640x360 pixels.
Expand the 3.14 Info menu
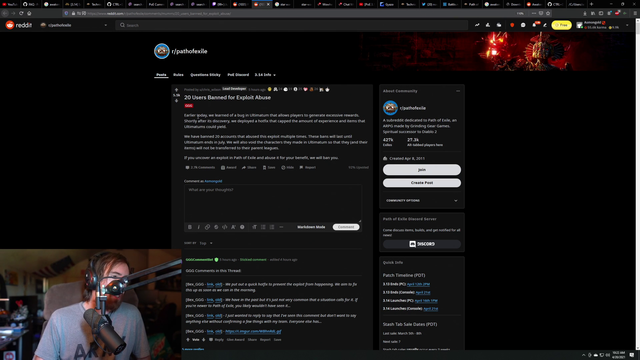tap(265, 75)
